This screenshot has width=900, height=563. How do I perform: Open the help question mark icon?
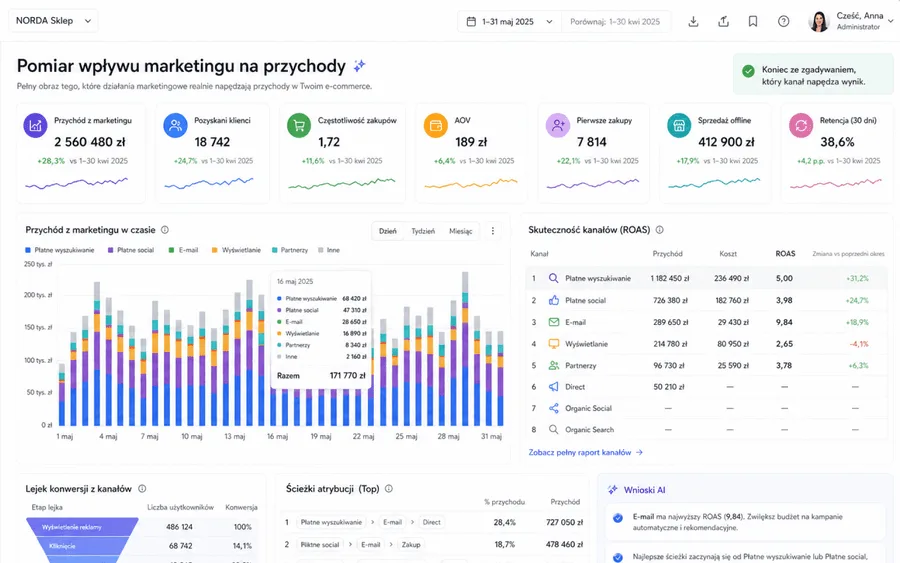pyautogui.click(x=783, y=22)
